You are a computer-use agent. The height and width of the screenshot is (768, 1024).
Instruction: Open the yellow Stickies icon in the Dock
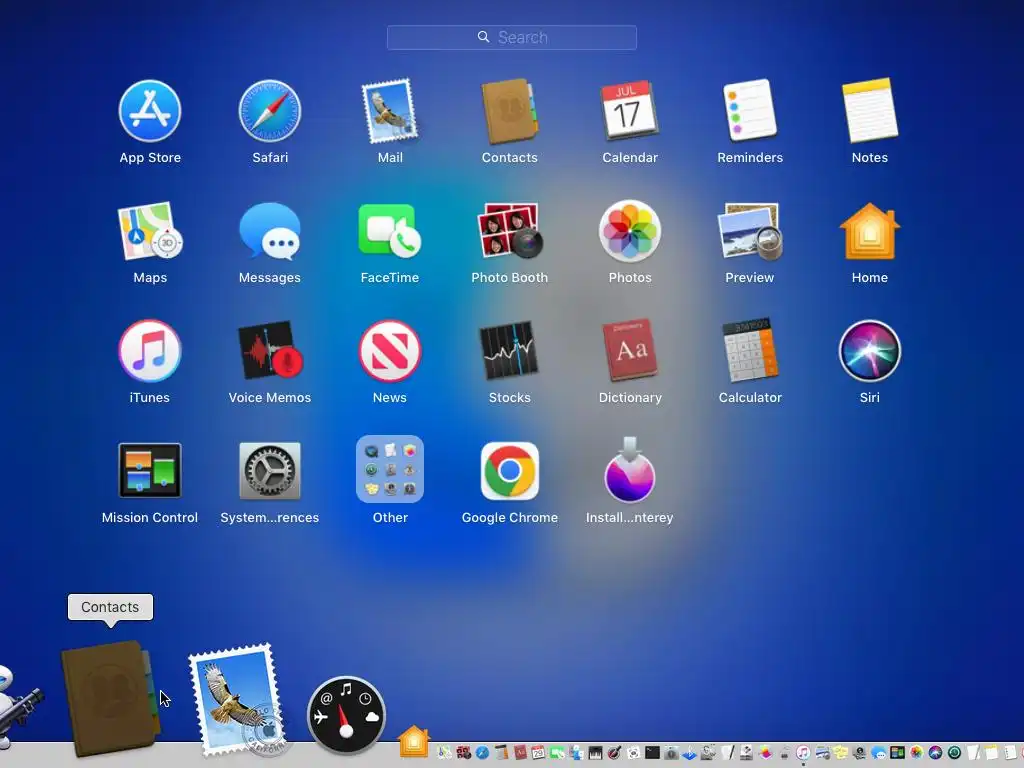click(x=840, y=753)
